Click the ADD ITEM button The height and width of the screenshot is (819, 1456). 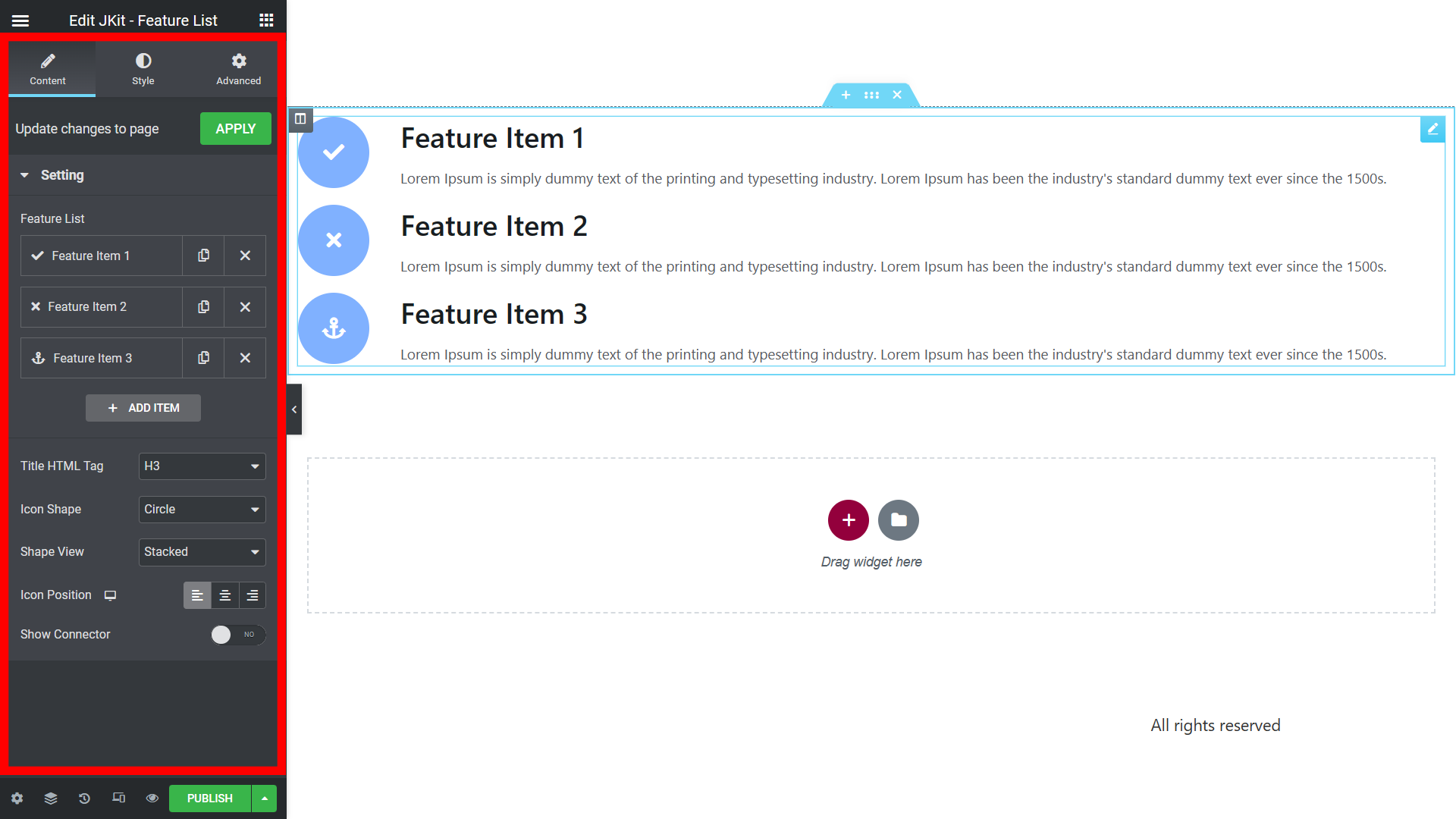[143, 408]
